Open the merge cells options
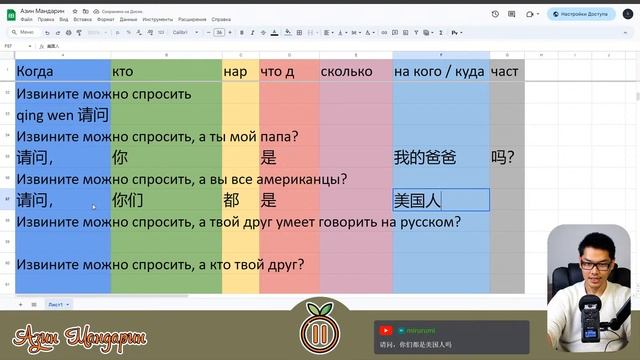The height and width of the screenshot is (360, 640). pos(312,33)
